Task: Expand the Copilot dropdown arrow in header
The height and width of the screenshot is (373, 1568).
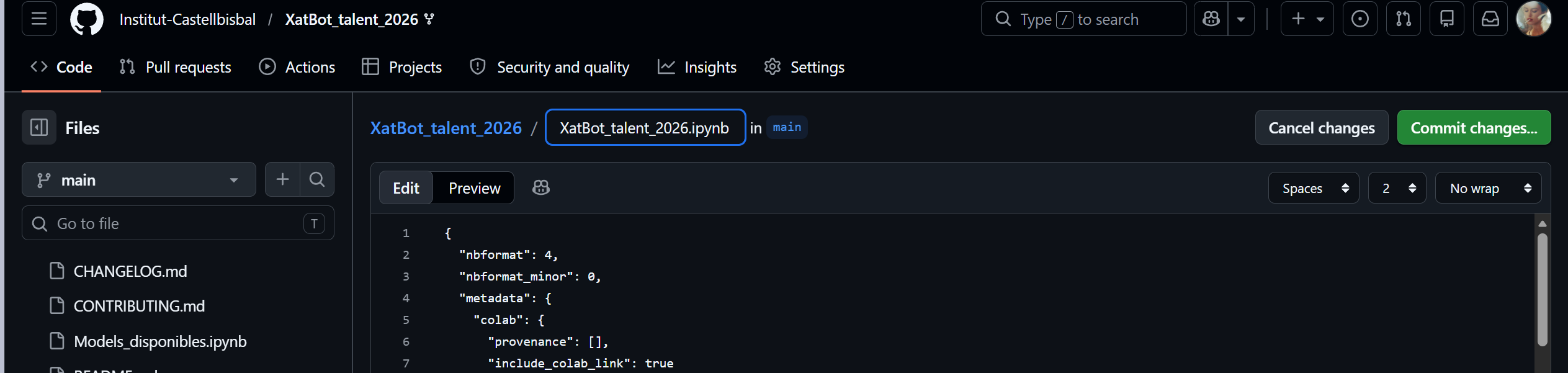Action: pos(1241,19)
